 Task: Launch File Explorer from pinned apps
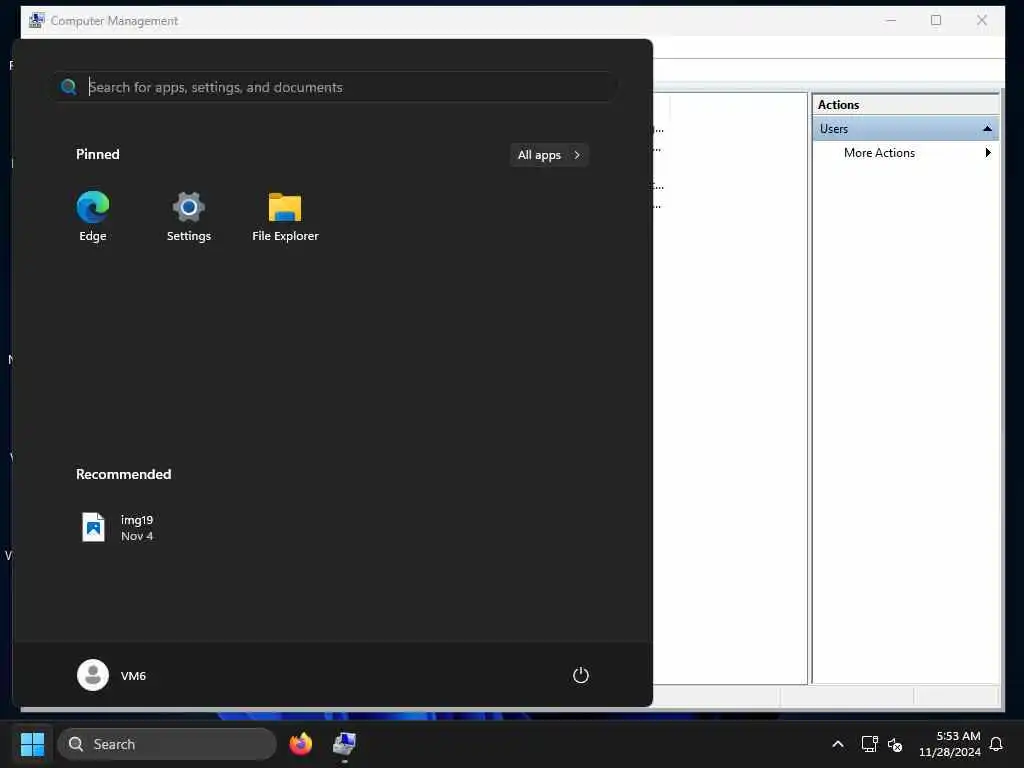pyautogui.click(x=285, y=216)
